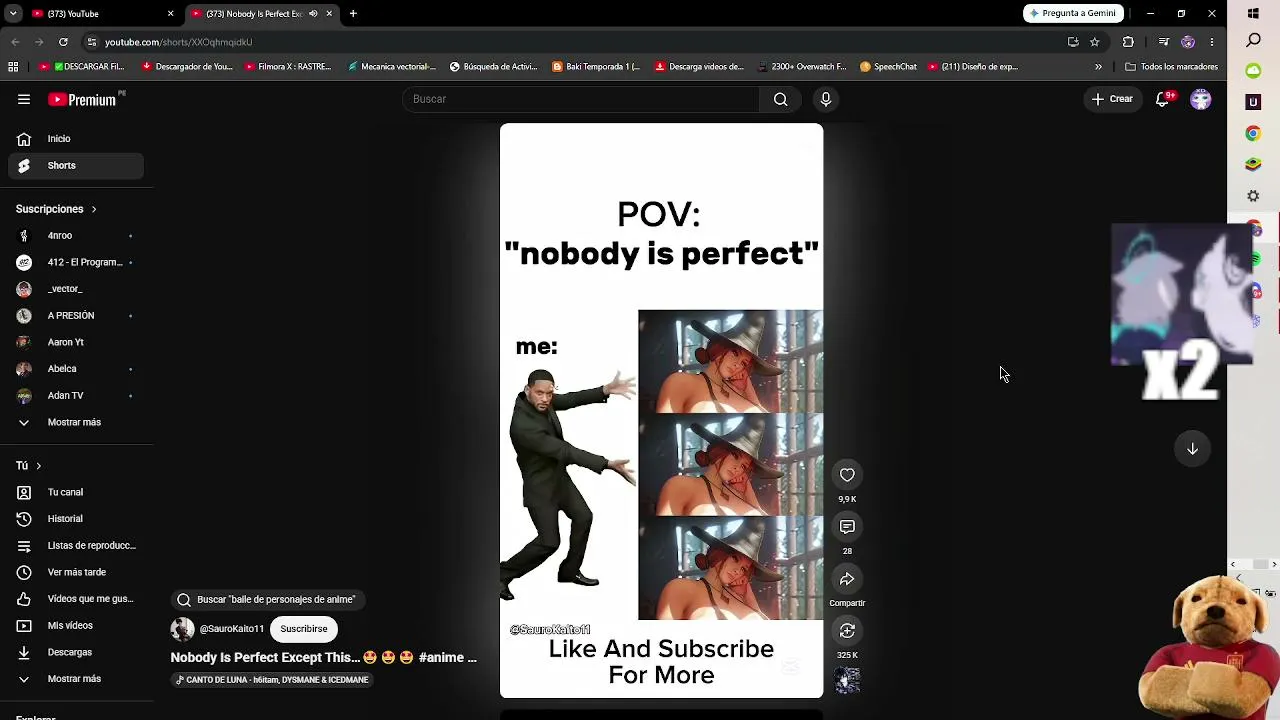Share this short with the Compartir arrow
1280x720 pixels.
(x=847, y=579)
